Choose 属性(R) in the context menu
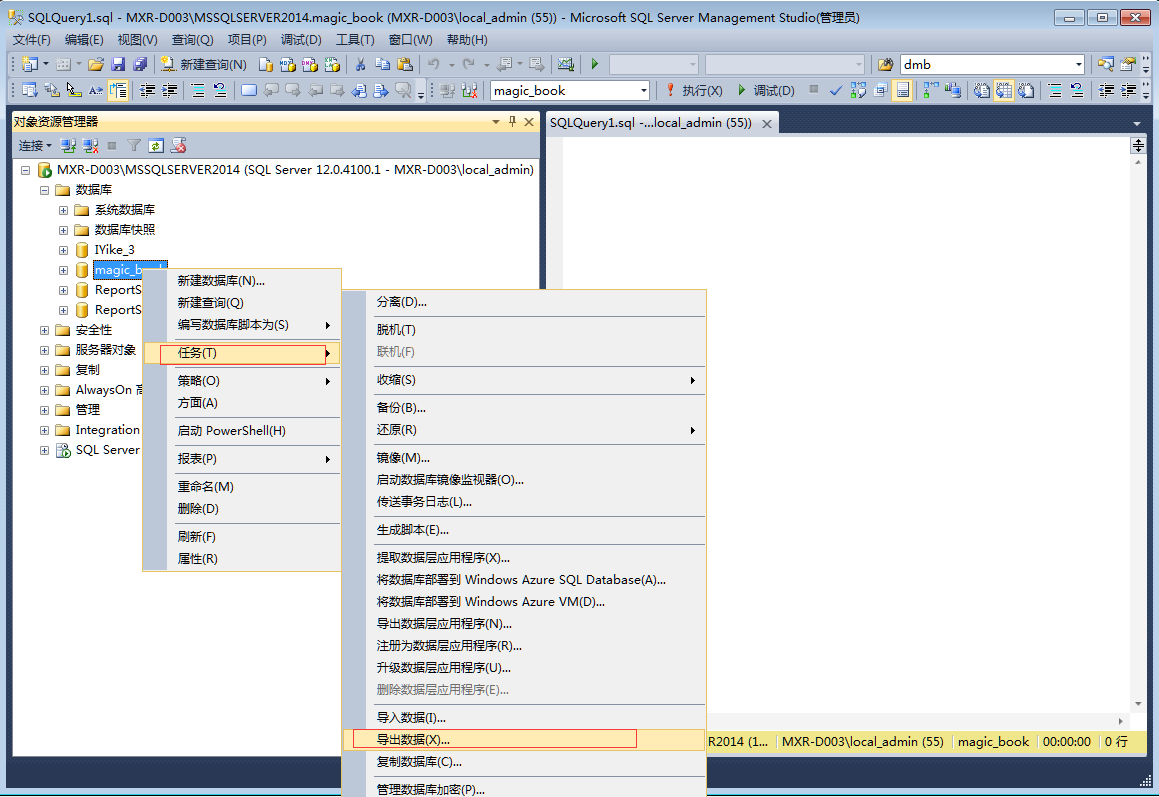The image size is (1159, 797). (x=242, y=559)
